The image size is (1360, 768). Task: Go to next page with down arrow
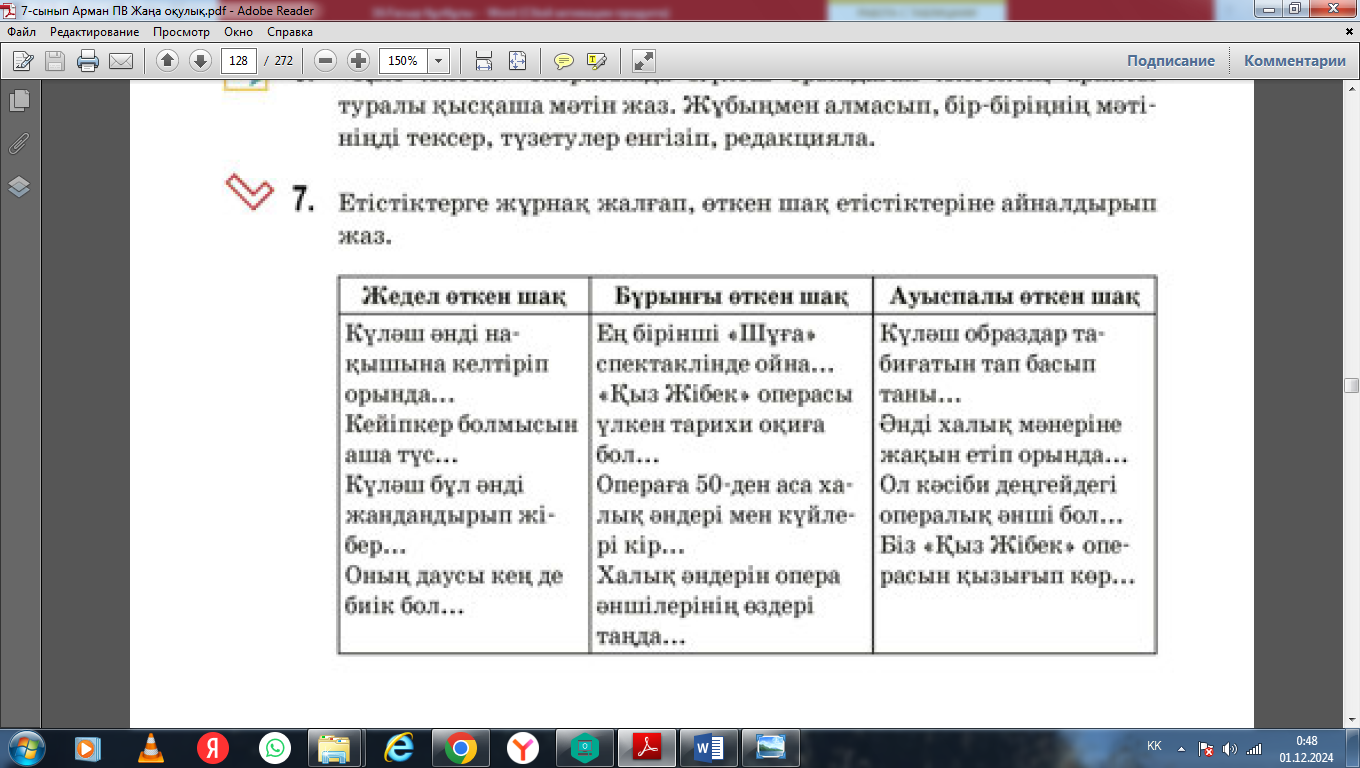point(200,61)
